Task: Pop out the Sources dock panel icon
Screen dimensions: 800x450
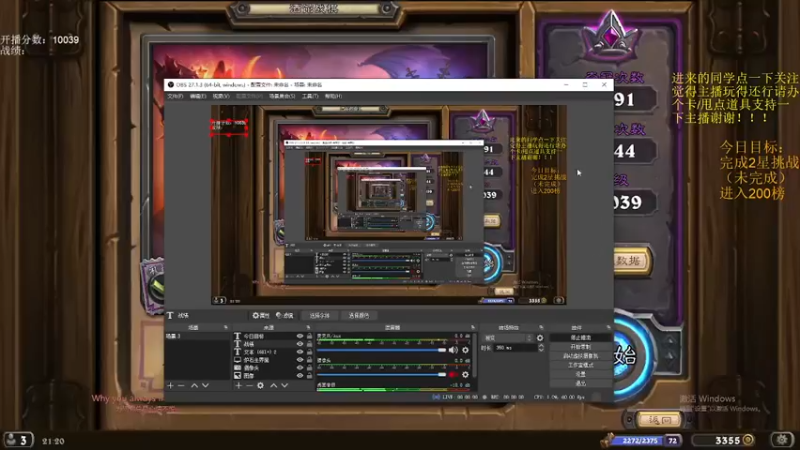Action: coord(308,328)
